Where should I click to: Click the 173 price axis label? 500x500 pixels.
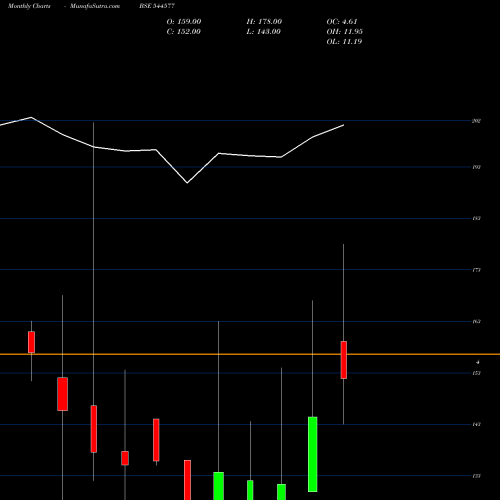coord(477,270)
